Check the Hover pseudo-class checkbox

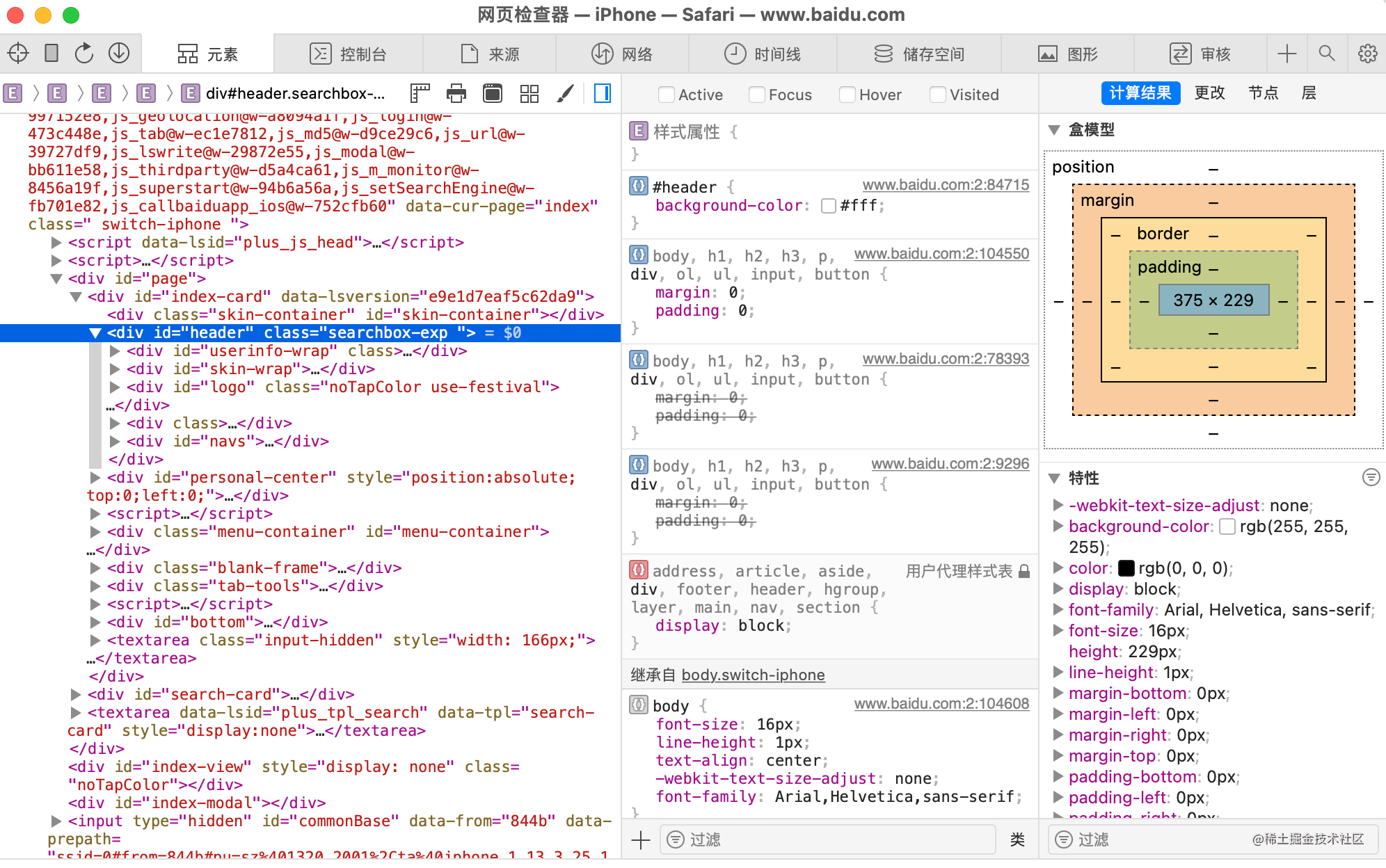coord(847,95)
